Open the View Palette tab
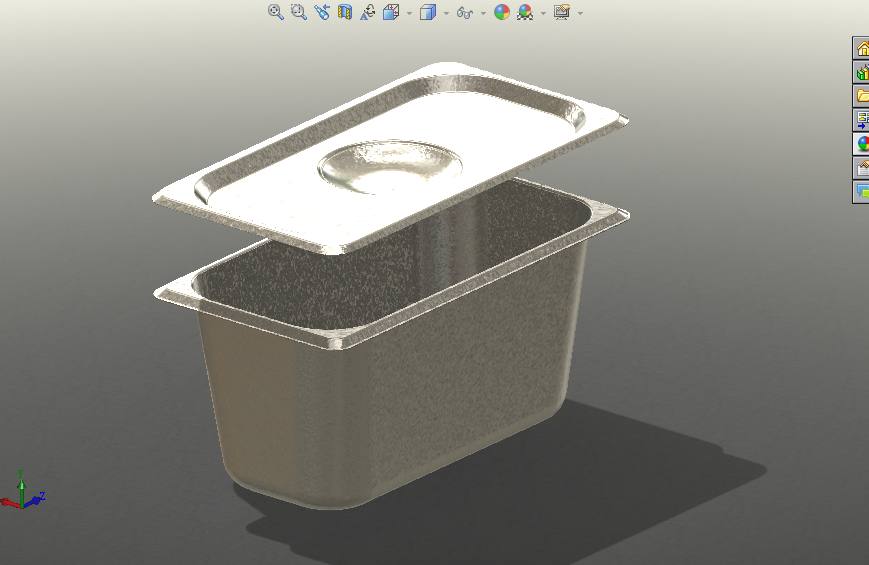The width and height of the screenshot is (869, 565). (861, 120)
